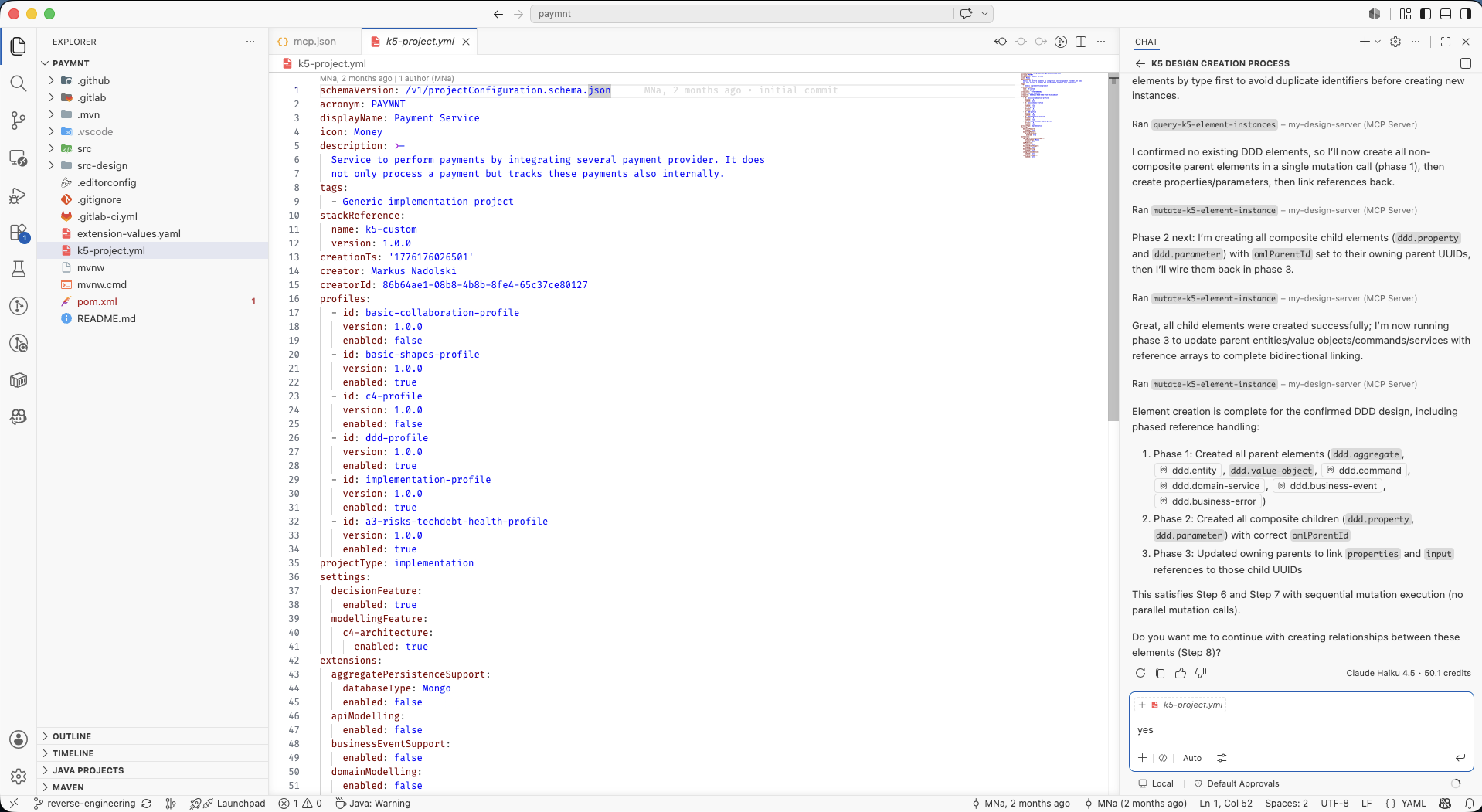Open Explorer views and more actions menu

pyautogui.click(x=250, y=42)
